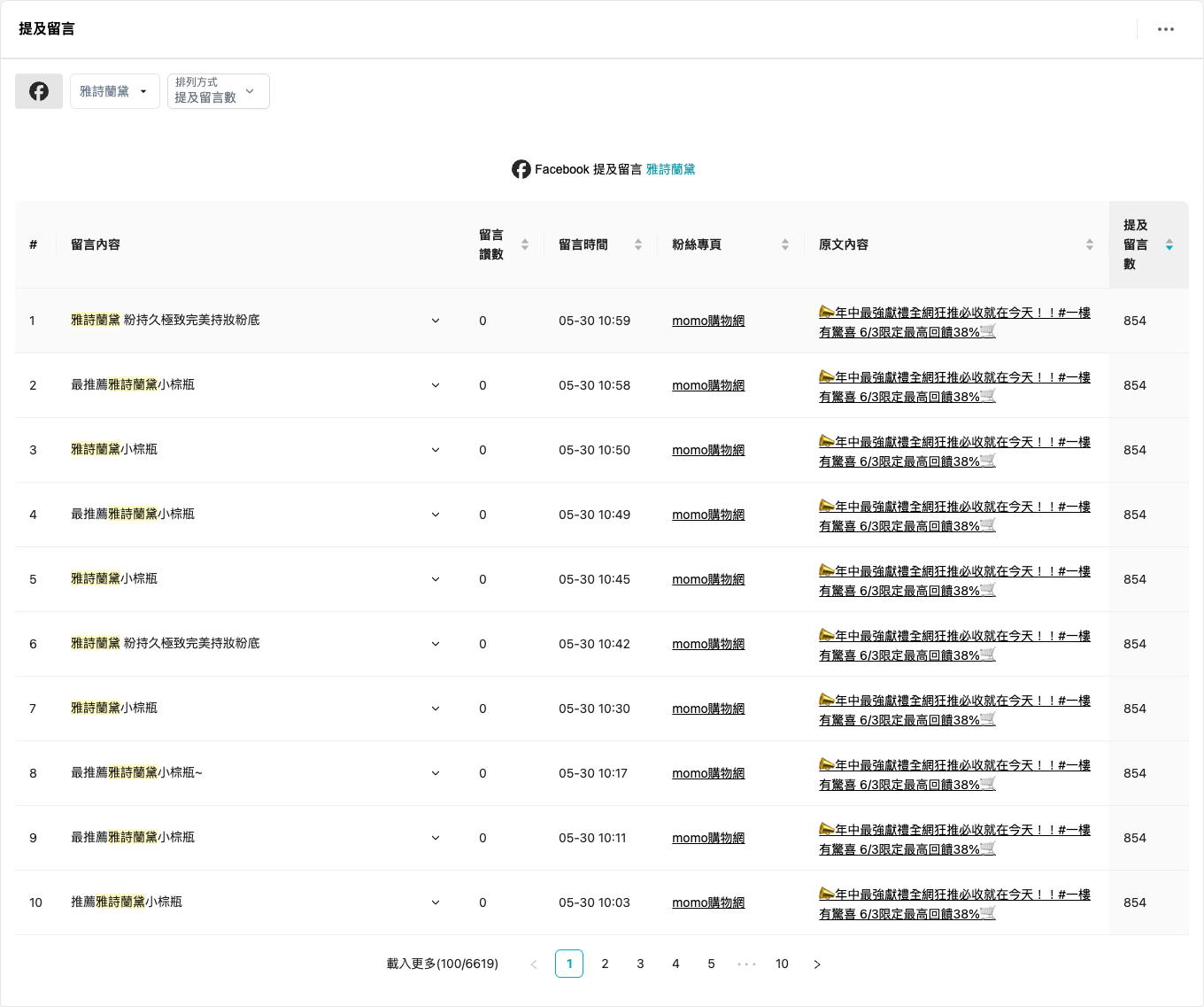The image size is (1204, 1007).
Task: Go to the previous page arrow
Action: [x=534, y=964]
